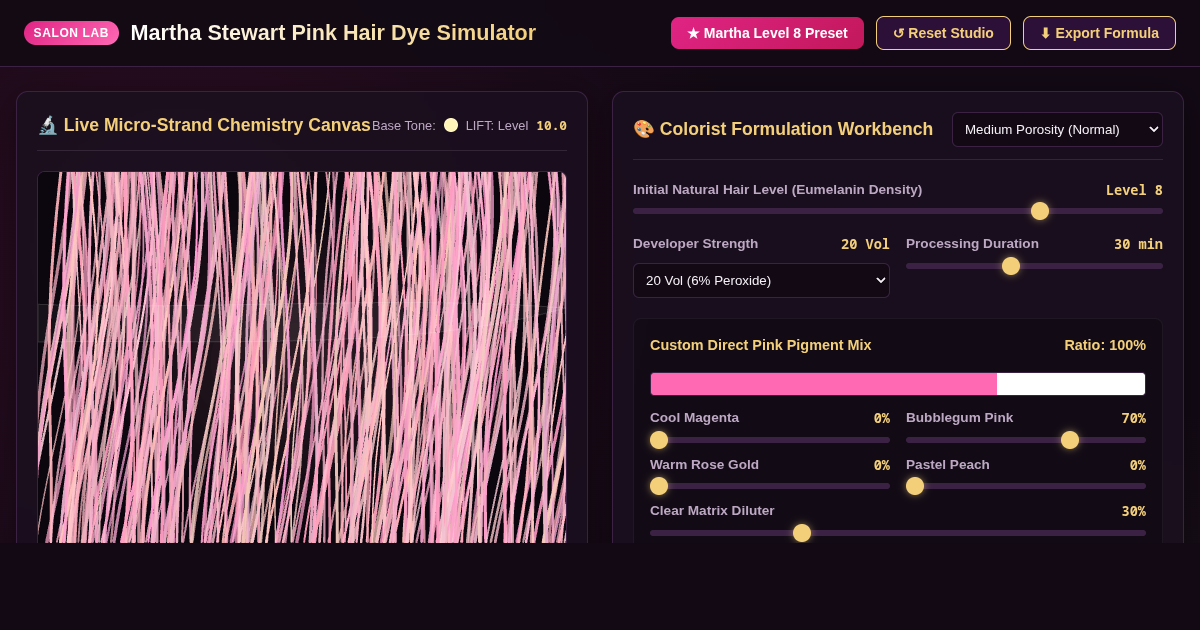Click the Base Tone color swatch dot
The image size is (1200, 630).
tap(451, 125)
